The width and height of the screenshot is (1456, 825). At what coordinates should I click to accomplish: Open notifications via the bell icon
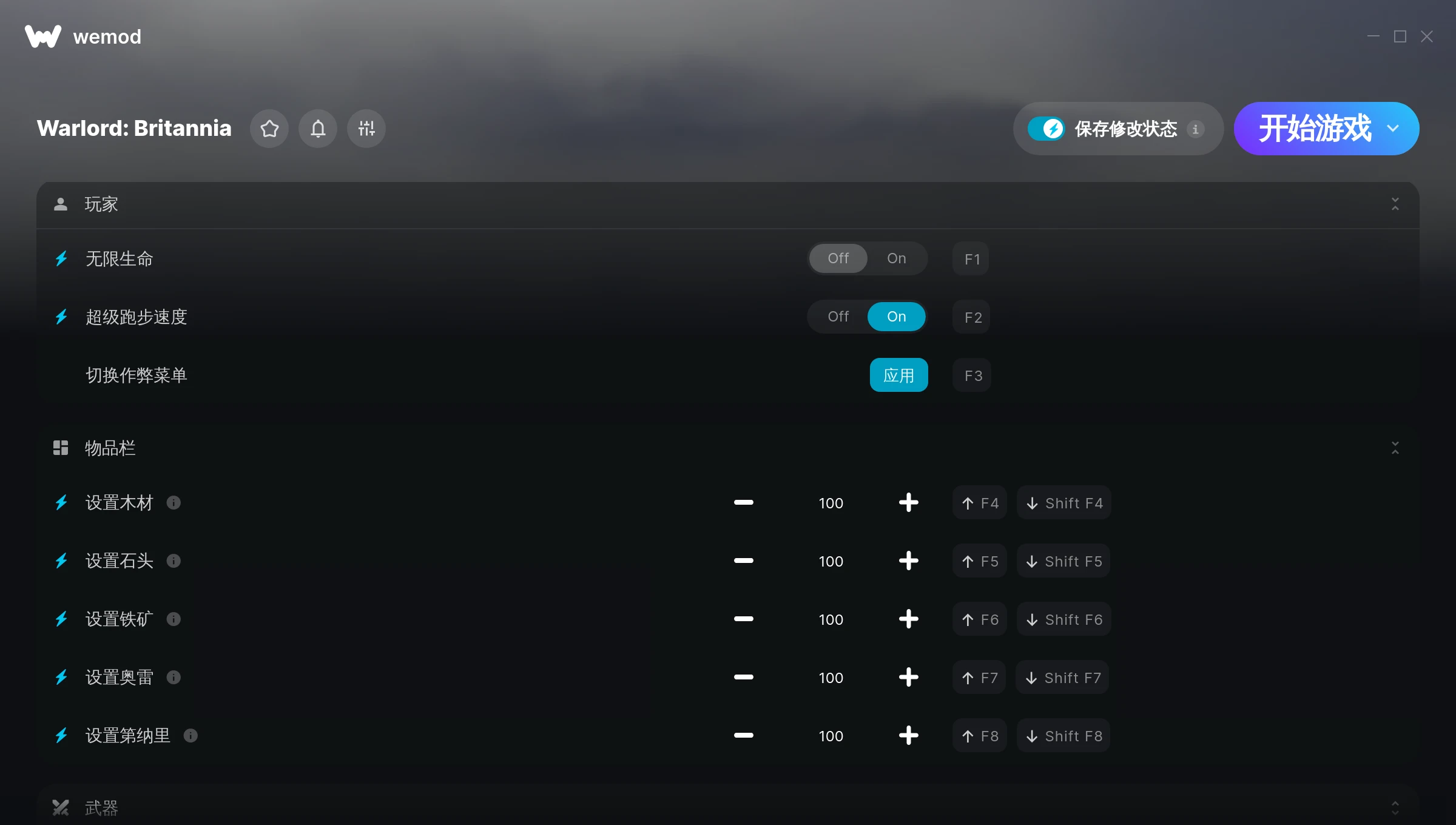pyautogui.click(x=318, y=129)
